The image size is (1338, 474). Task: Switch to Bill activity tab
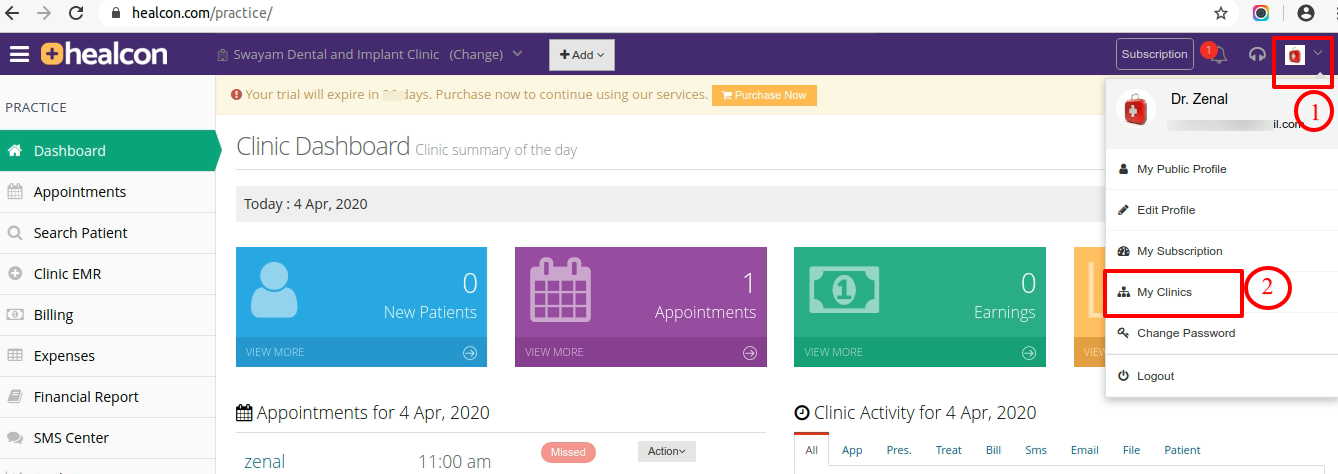(994, 451)
